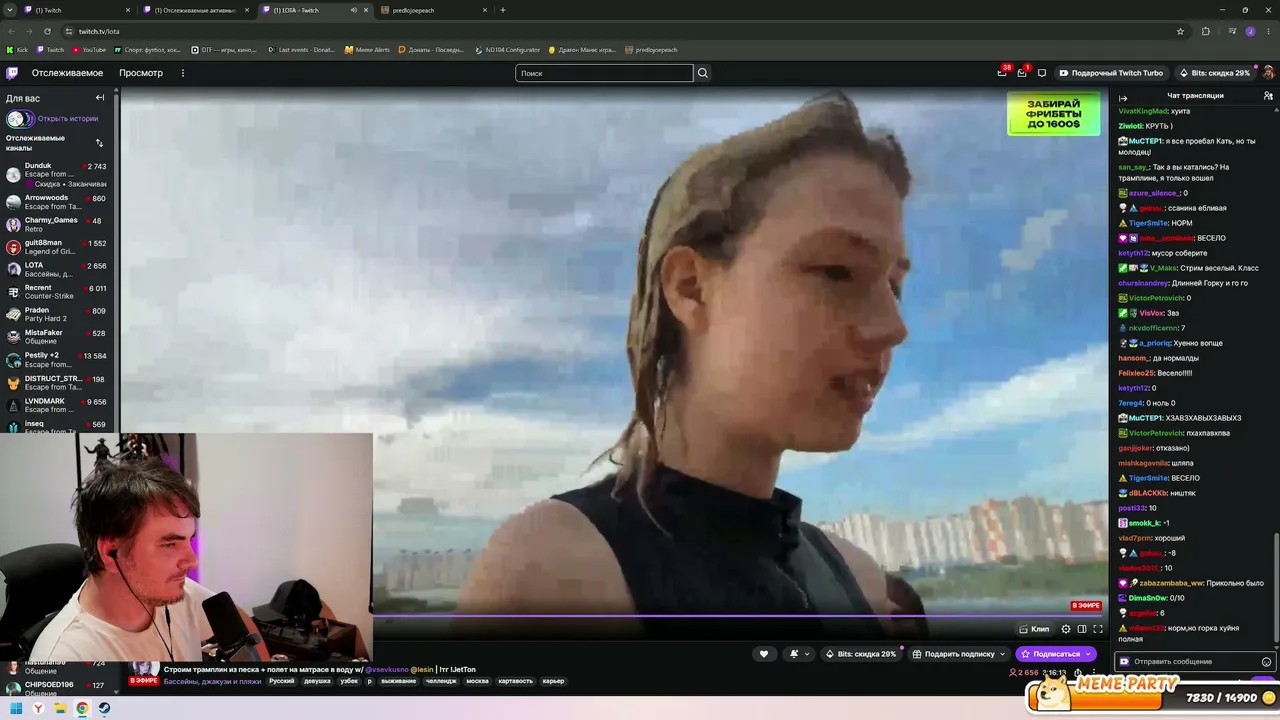
Task: Switch the player to fullscreen
Action: [1098, 629]
